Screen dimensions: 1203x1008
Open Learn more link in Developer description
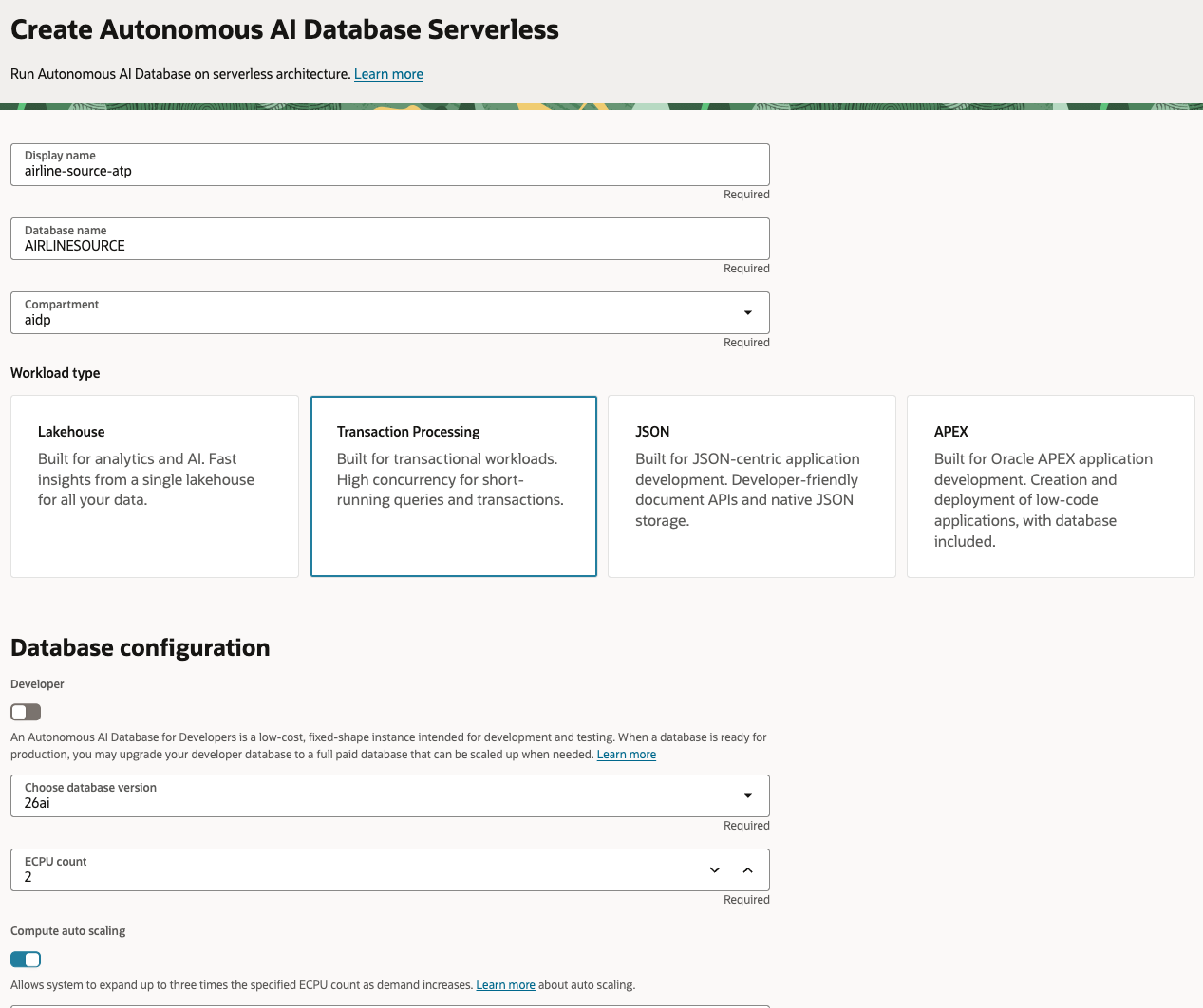coord(627,755)
